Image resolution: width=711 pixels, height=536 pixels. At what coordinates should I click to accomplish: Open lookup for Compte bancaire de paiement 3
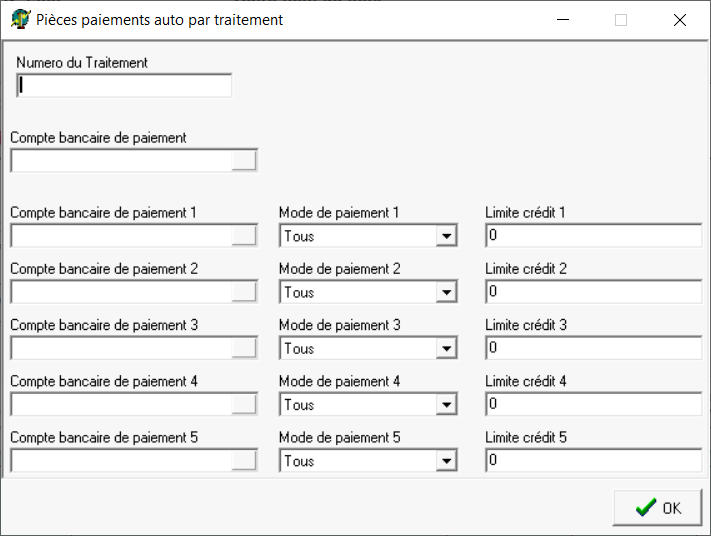pos(244,348)
